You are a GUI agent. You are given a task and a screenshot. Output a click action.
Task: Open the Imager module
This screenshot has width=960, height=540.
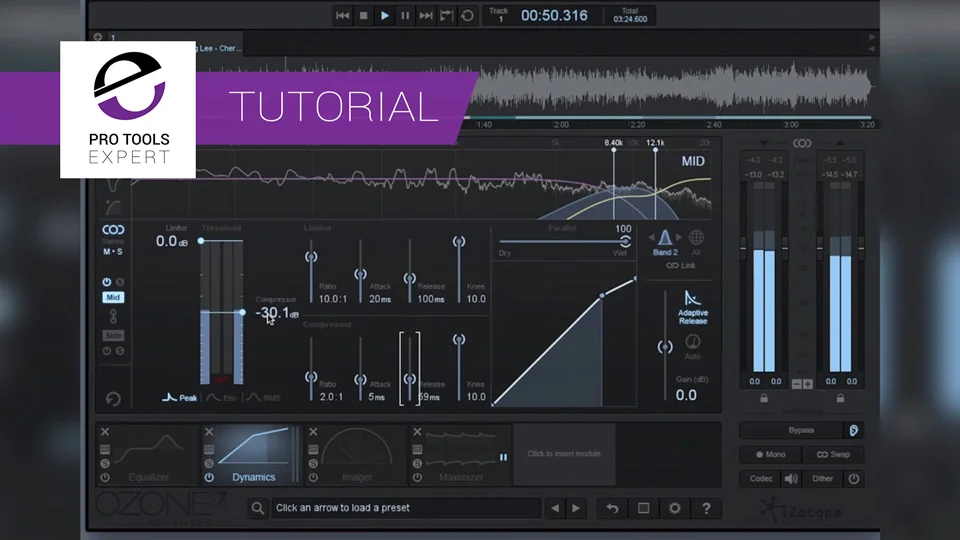pyautogui.click(x=357, y=455)
